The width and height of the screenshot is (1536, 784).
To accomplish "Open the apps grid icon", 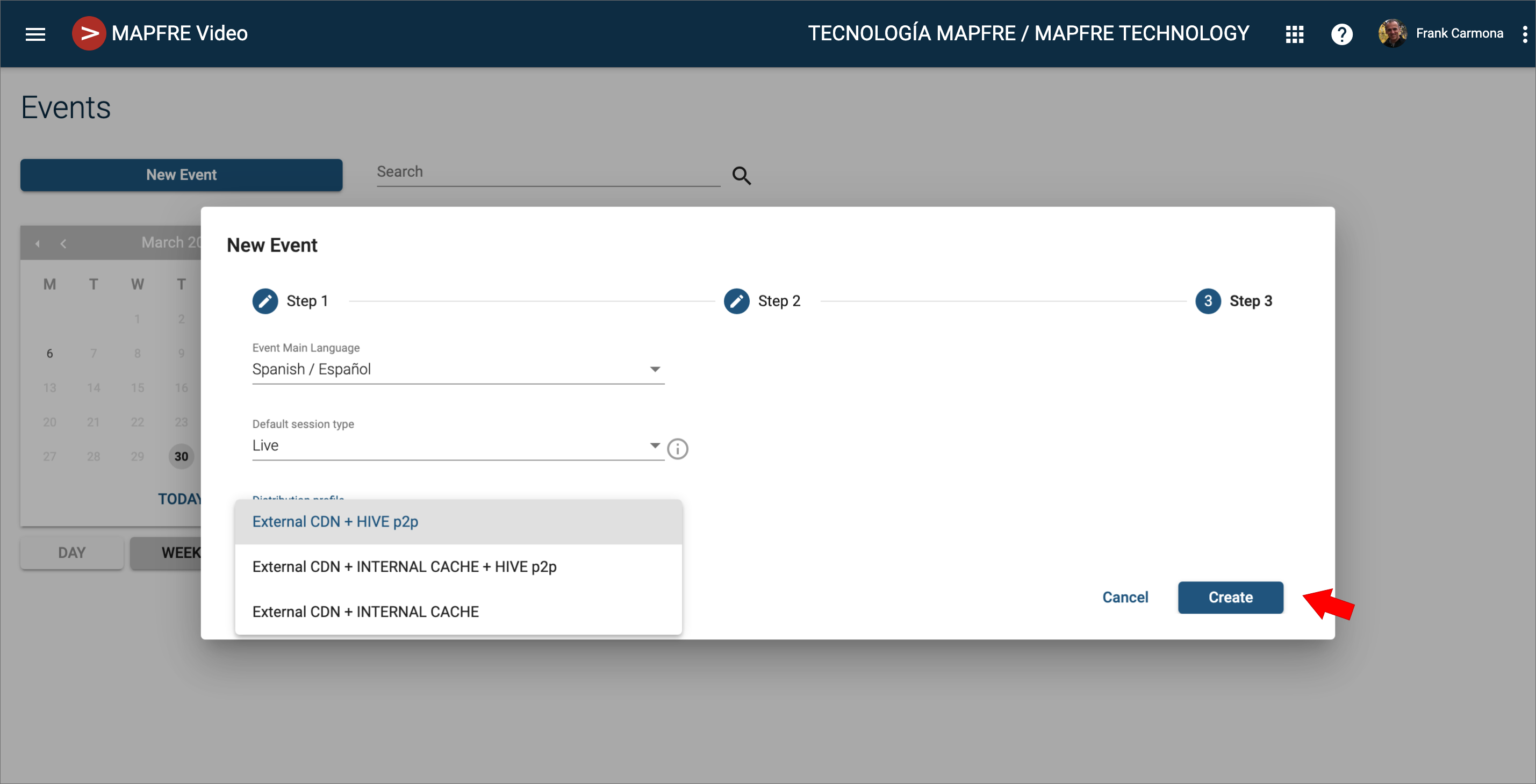I will (1294, 34).
